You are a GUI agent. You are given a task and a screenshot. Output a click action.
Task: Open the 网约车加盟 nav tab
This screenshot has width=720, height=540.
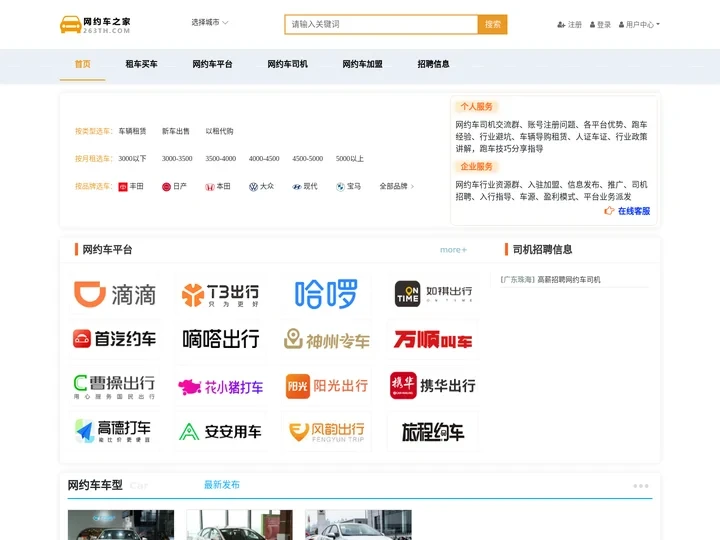coord(362,64)
